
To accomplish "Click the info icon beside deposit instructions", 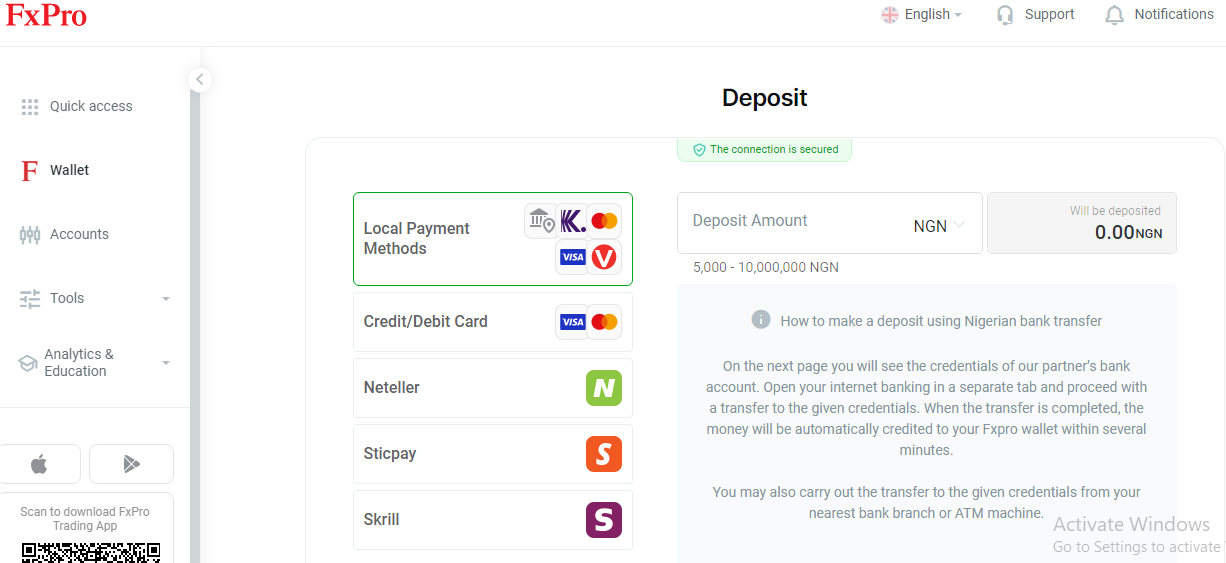I will click(x=761, y=320).
